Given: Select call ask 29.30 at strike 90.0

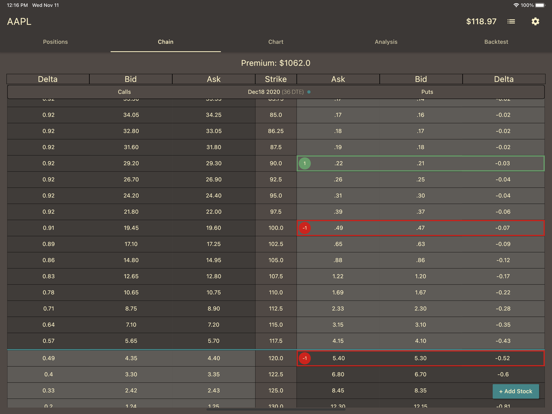Looking at the screenshot, I should pos(214,163).
